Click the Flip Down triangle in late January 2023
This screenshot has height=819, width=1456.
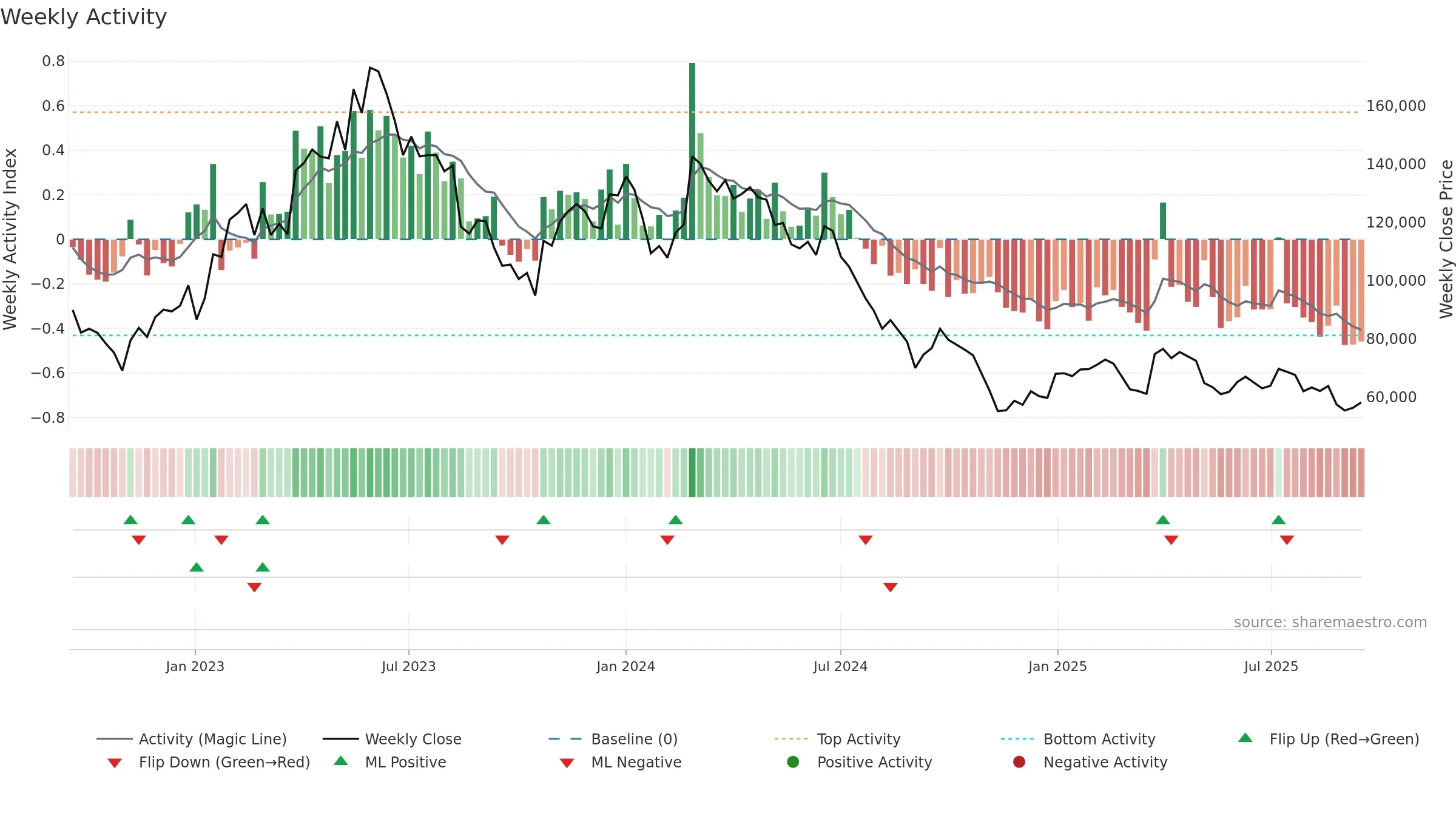point(221,540)
